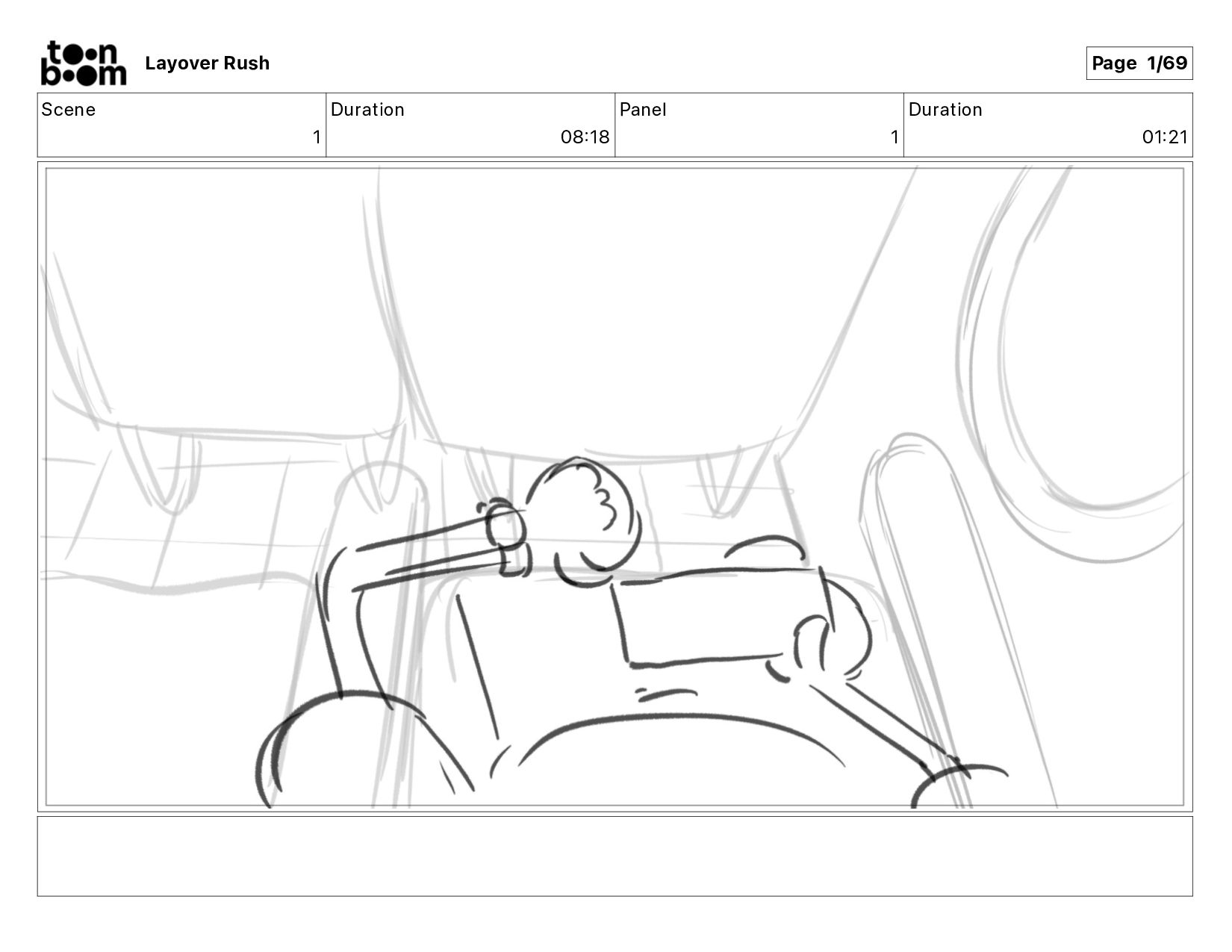Click the 'Scene' header label

[69, 110]
